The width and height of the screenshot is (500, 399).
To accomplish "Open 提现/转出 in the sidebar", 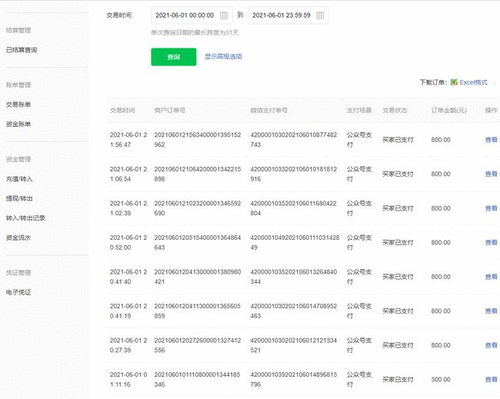I will point(19,198).
